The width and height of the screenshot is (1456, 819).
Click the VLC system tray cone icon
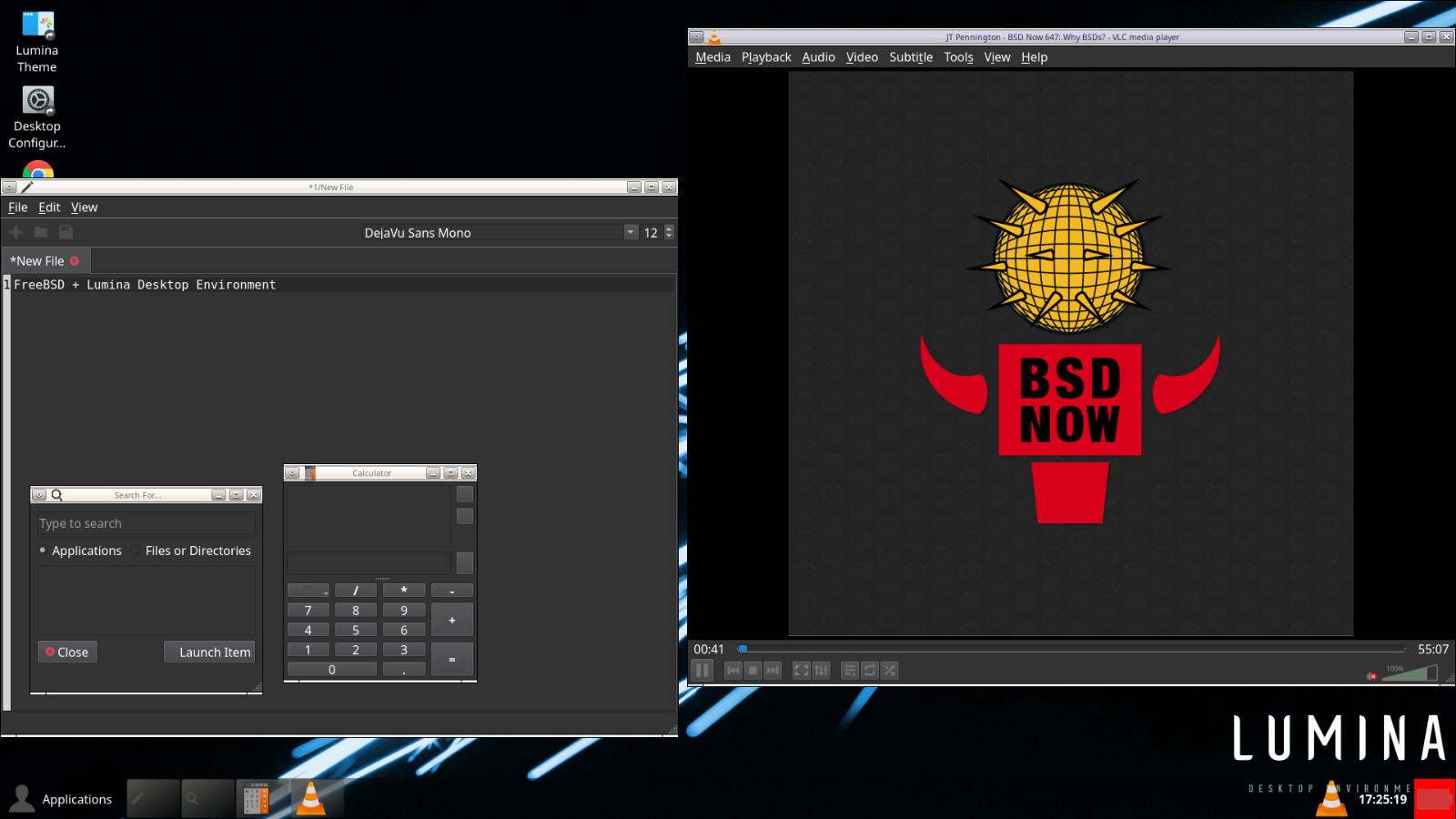(1332, 798)
